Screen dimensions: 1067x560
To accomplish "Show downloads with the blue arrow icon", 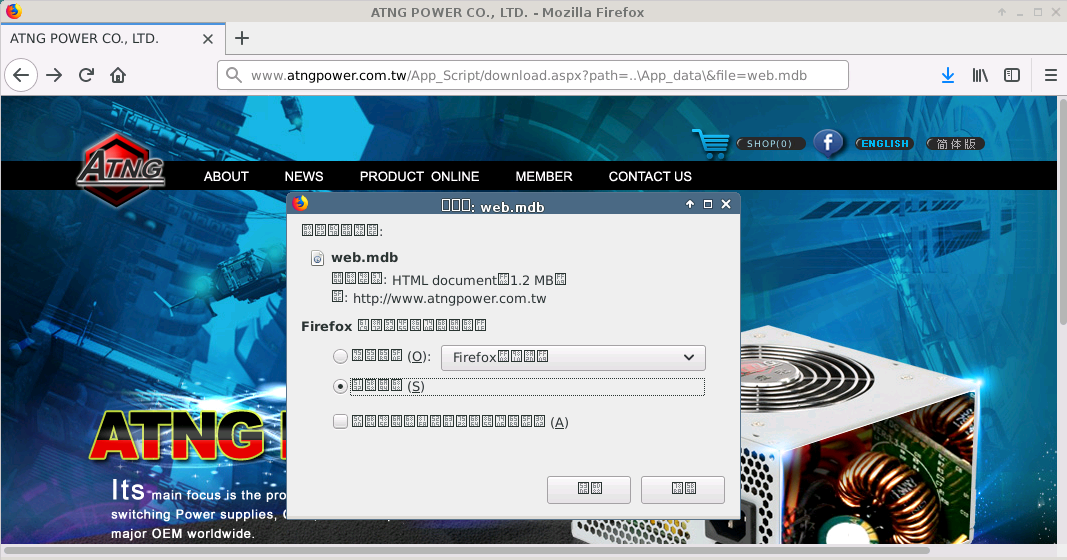I will 947,75.
